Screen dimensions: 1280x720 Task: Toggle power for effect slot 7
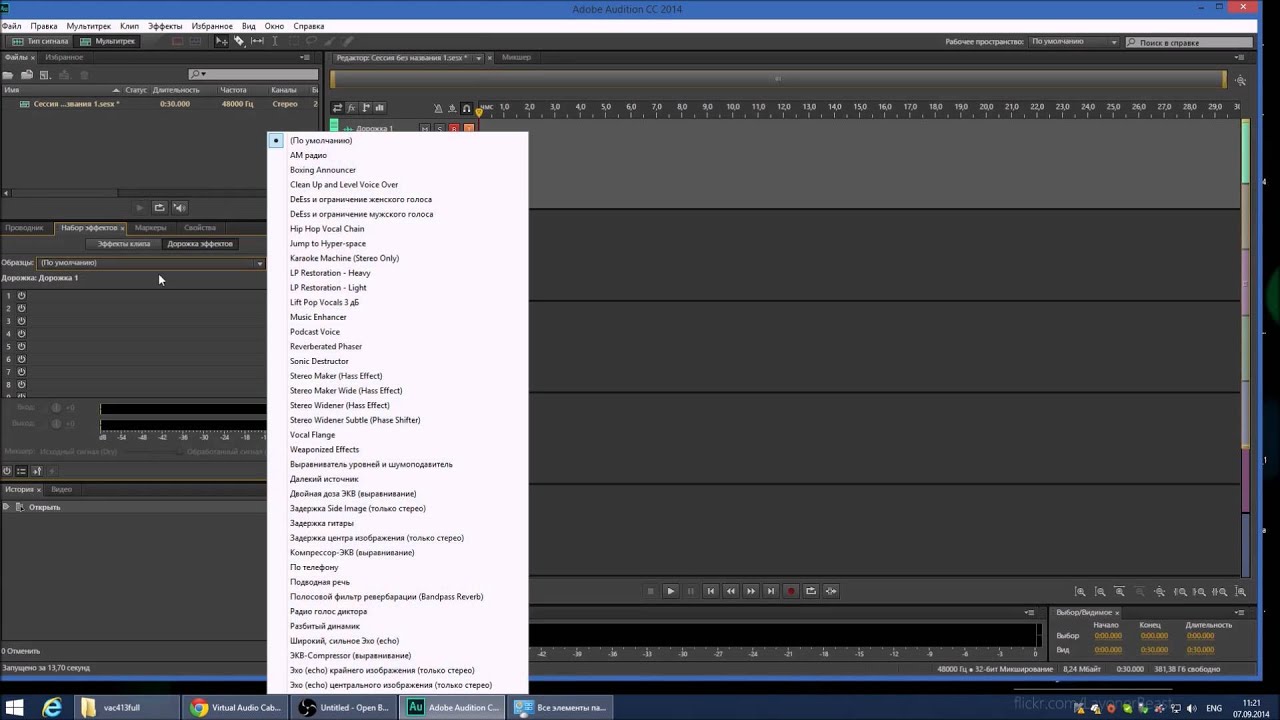21,372
